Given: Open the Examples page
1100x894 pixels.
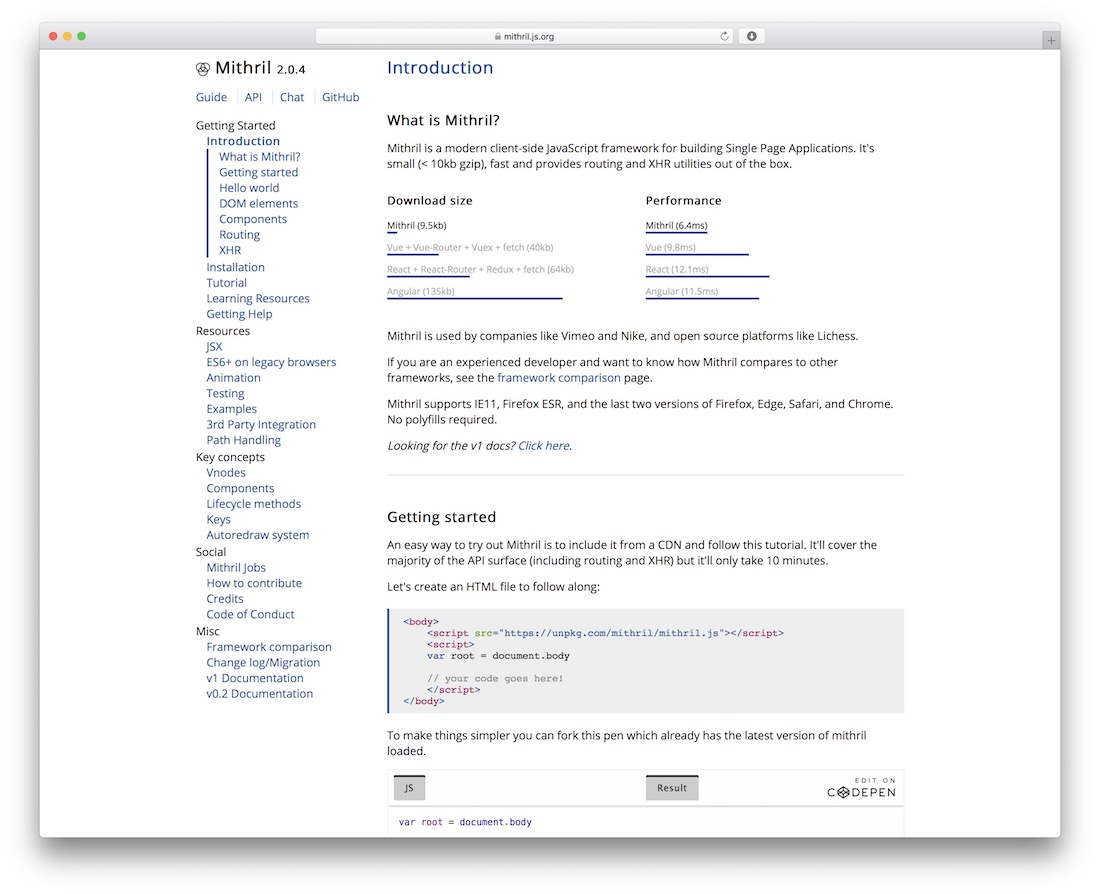Looking at the screenshot, I should click(232, 409).
